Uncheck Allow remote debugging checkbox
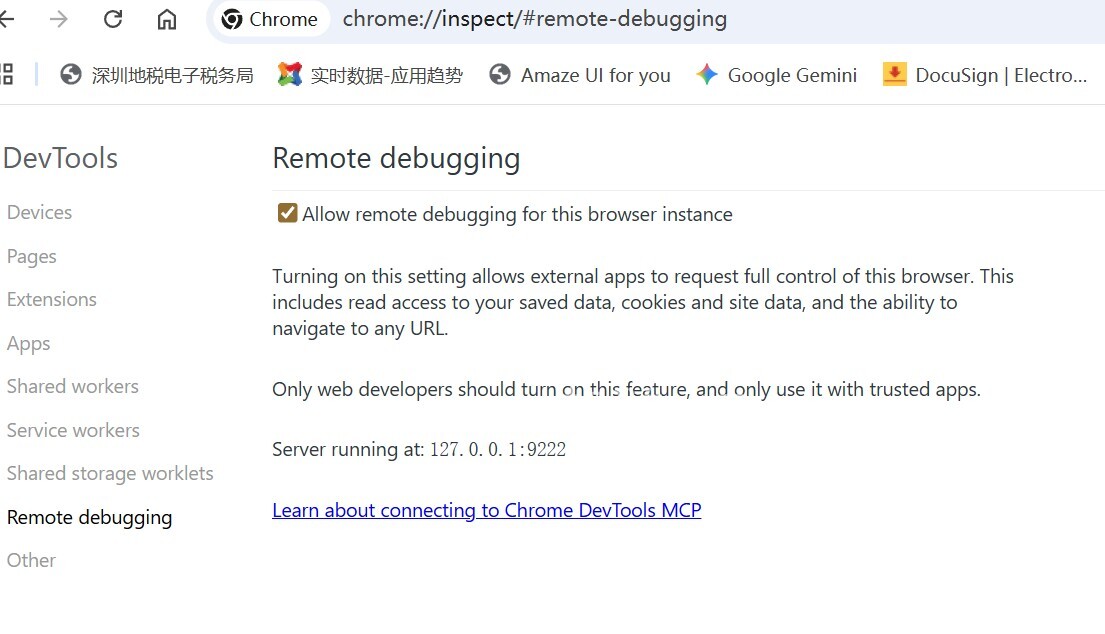 point(288,213)
